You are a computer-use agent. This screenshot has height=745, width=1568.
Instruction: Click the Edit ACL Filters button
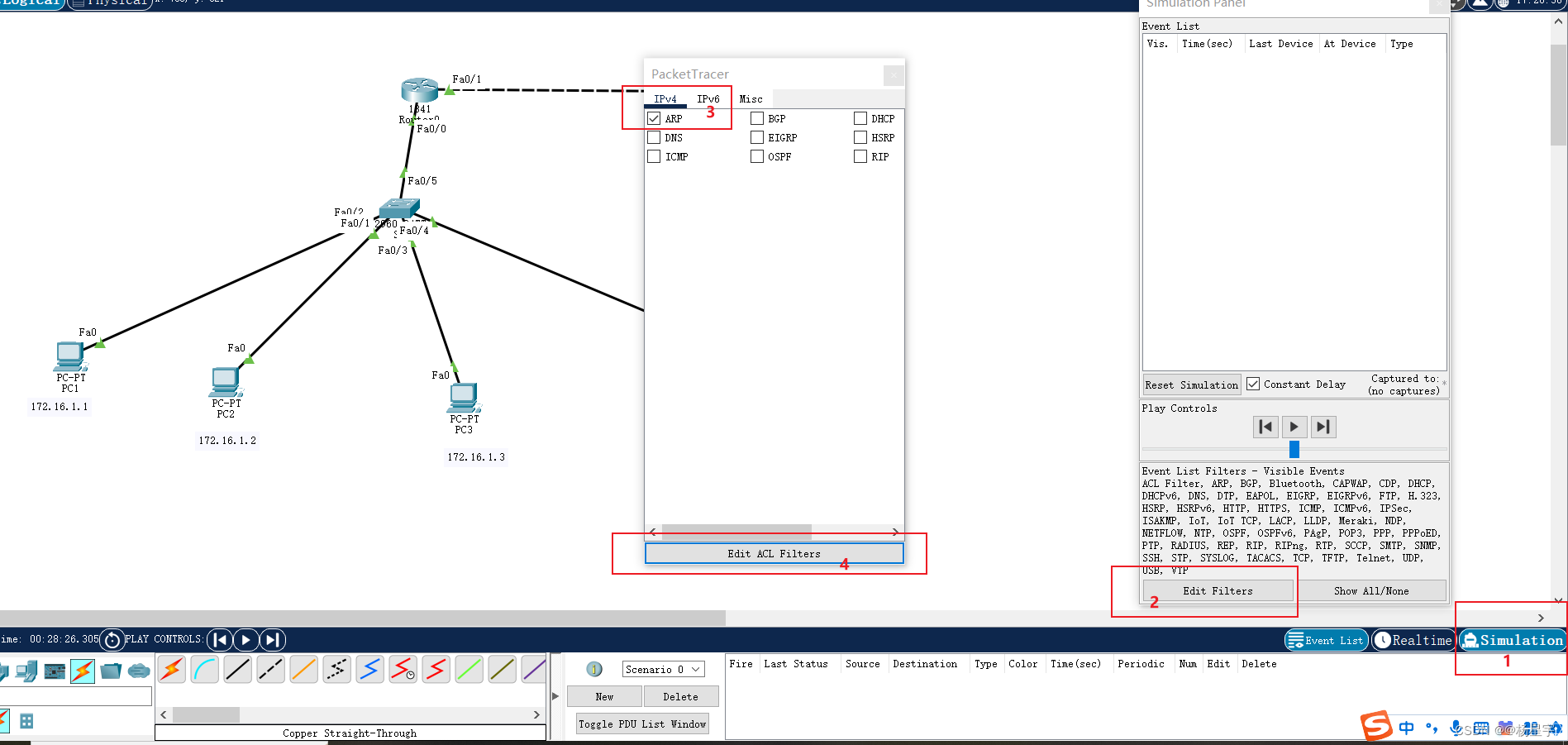[x=774, y=553]
